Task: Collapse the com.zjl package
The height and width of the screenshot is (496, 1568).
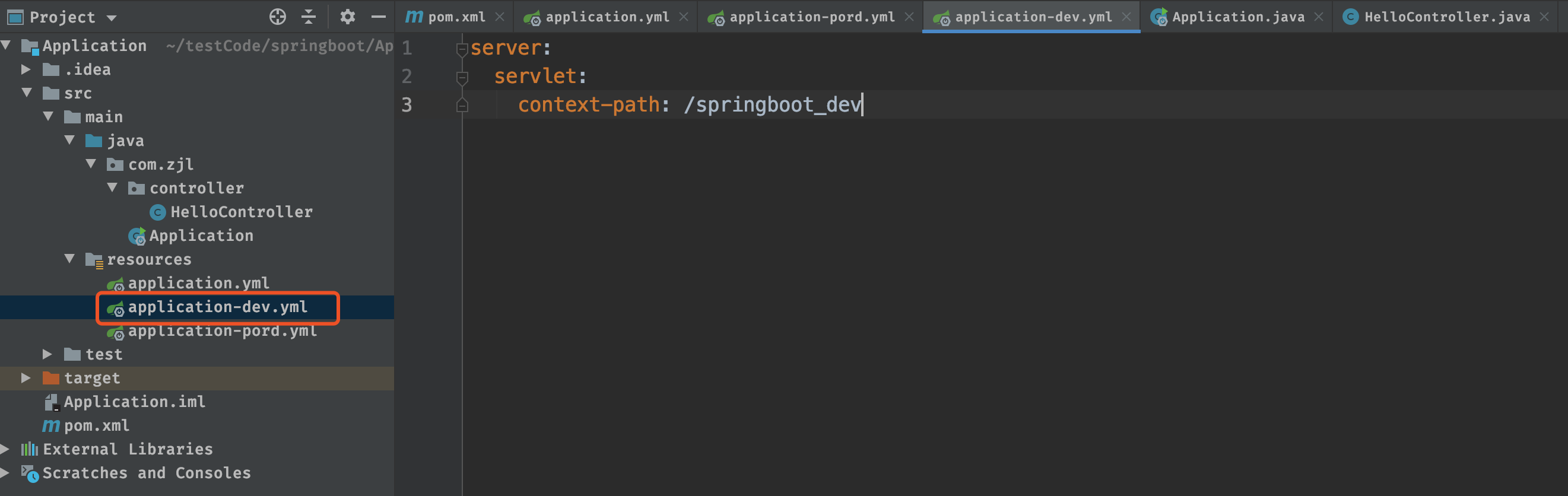Action: pyautogui.click(x=91, y=164)
